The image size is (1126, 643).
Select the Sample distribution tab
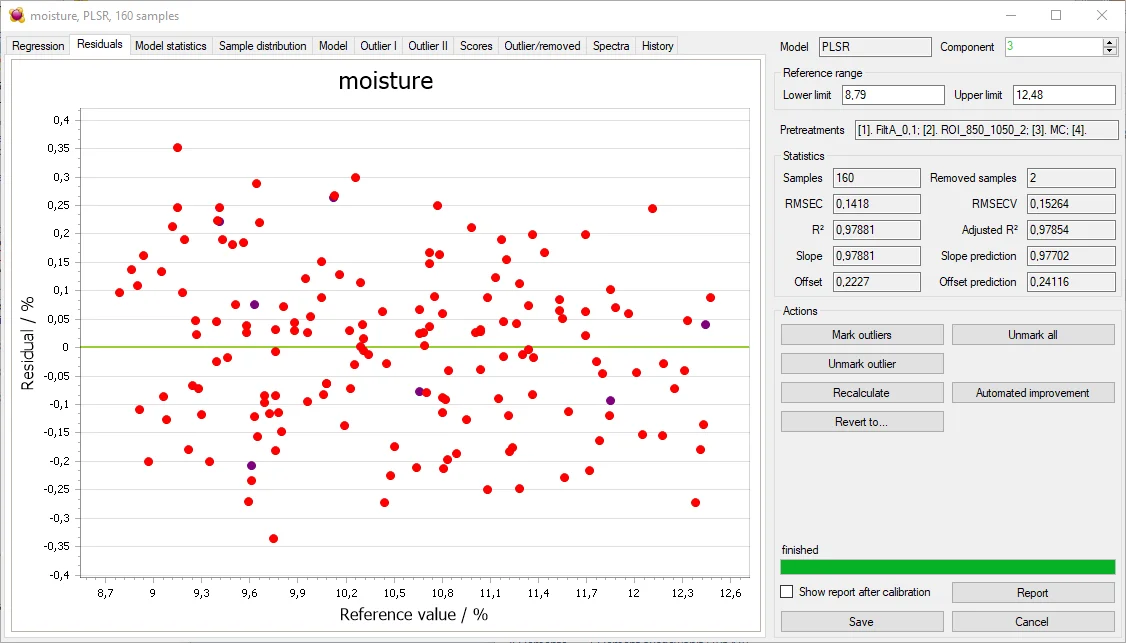[262, 46]
